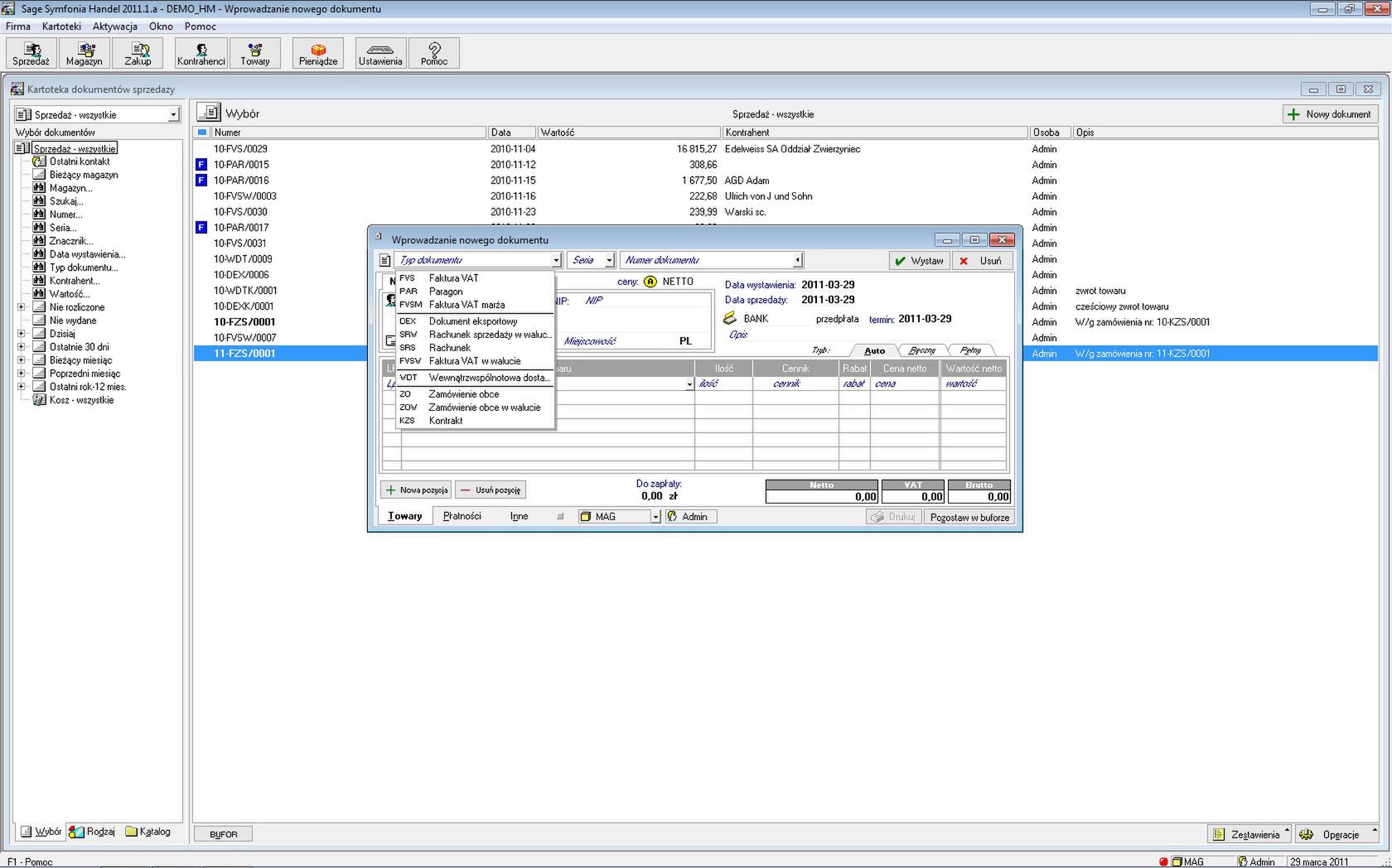Click the F flag icon beside 10-PAR/0017

coord(201,227)
